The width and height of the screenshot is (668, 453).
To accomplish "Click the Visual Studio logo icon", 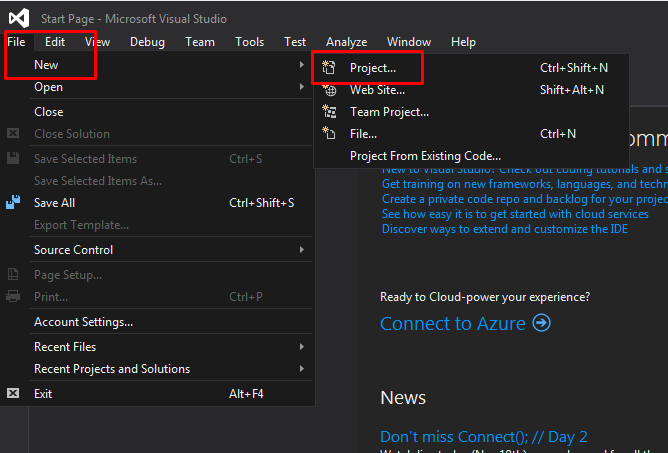I will [19, 18].
